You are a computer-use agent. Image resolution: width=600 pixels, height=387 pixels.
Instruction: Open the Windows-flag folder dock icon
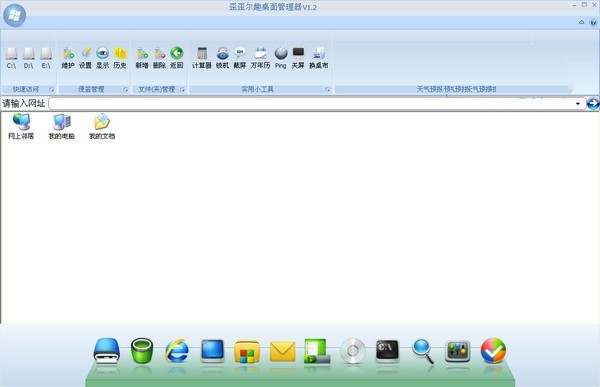point(247,351)
